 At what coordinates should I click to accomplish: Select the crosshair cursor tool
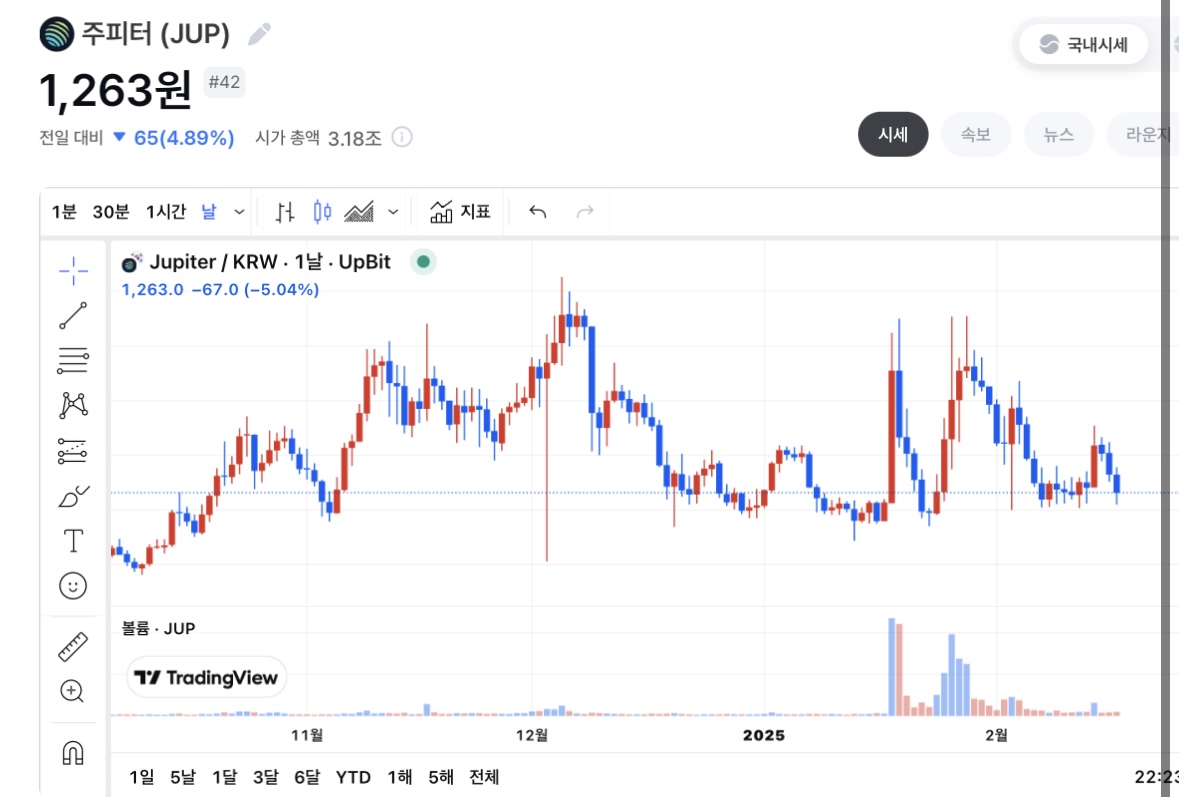(x=73, y=271)
